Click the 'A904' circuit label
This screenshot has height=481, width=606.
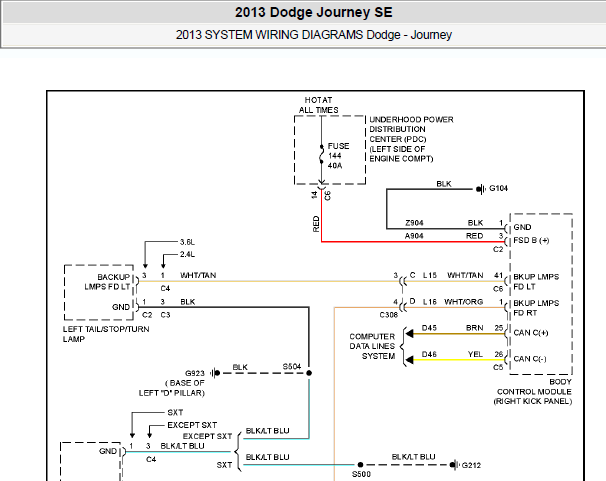pyautogui.click(x=414, y=236)
